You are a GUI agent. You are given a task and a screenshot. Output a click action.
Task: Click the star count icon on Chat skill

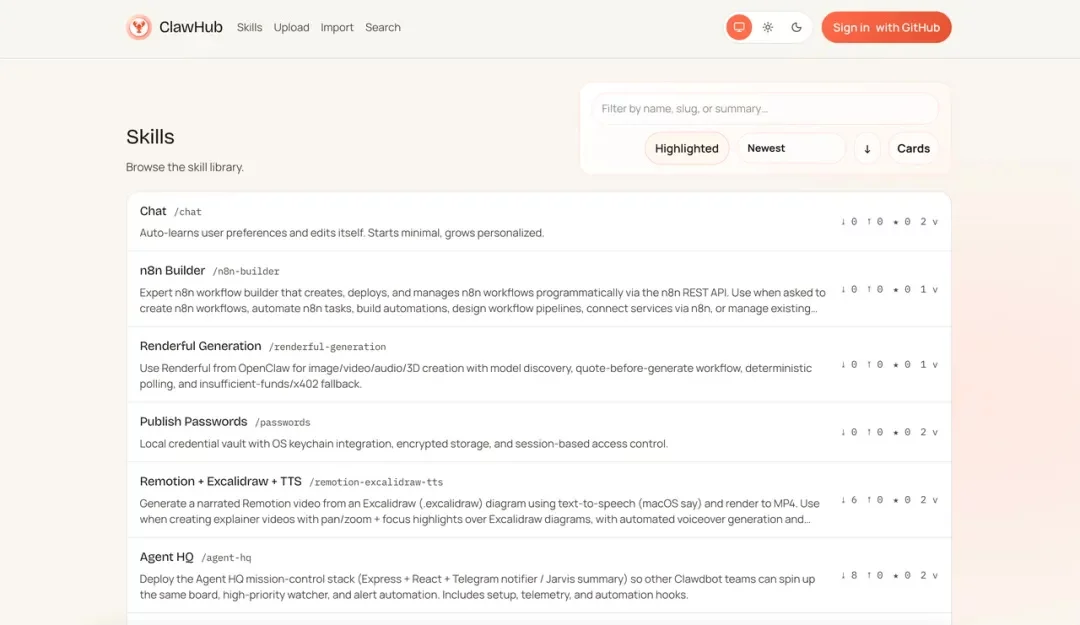click(x=896, y=222)
